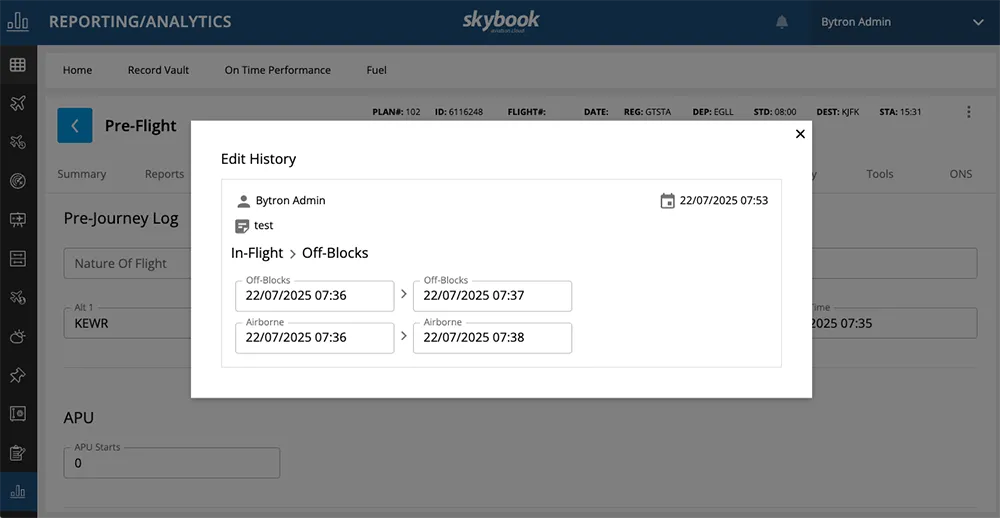Click the blue back arrow button
This screenshot has height=518, width=1000.
coord(75,126)
